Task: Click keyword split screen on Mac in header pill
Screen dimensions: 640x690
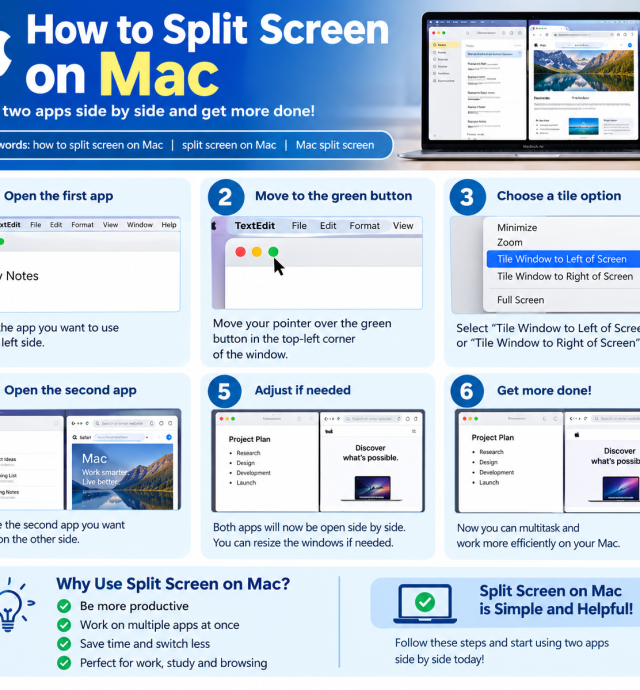Action: tap(229, 145)
